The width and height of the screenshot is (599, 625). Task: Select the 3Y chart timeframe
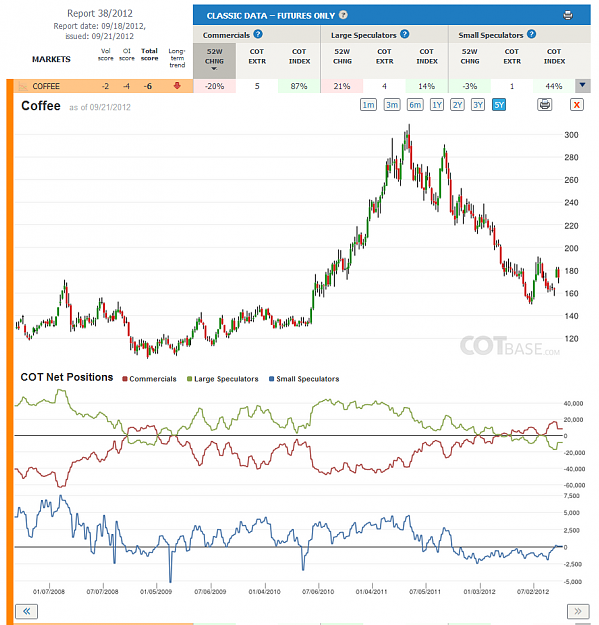pos(478,105)
